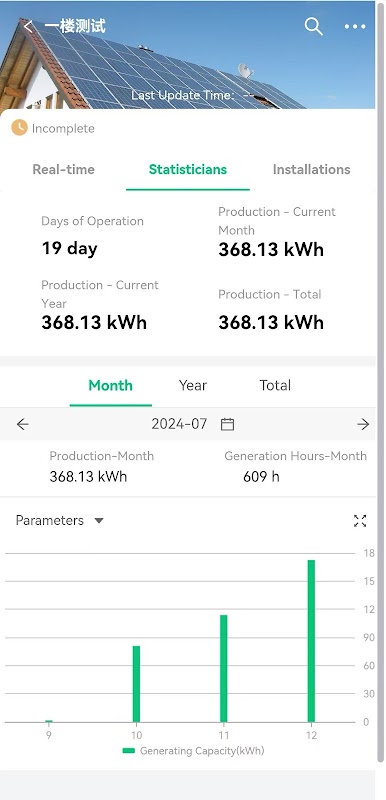
Task: Select the Statisticians tab
Action: [x=188, y=169]
